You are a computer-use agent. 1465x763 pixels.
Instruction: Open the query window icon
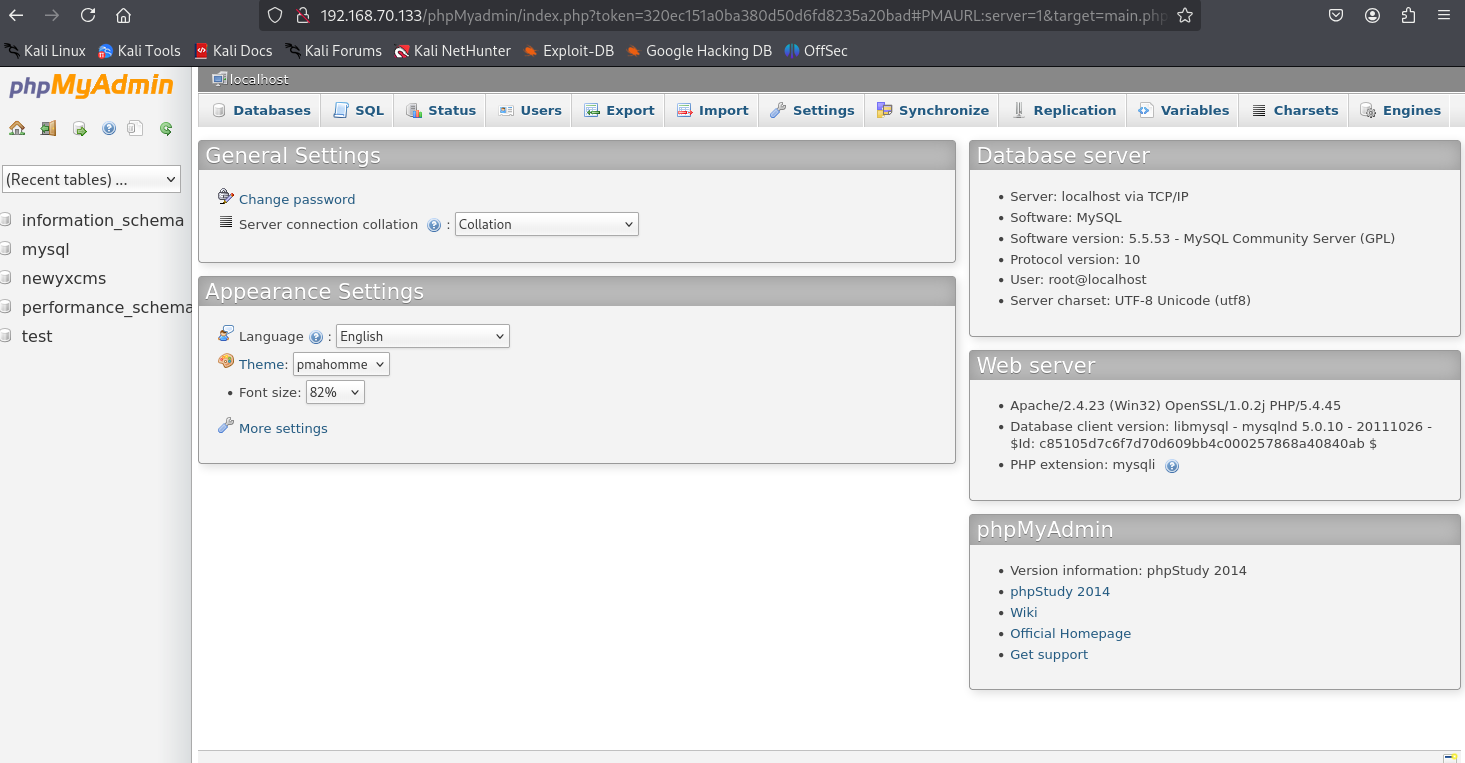coord(79,128)
